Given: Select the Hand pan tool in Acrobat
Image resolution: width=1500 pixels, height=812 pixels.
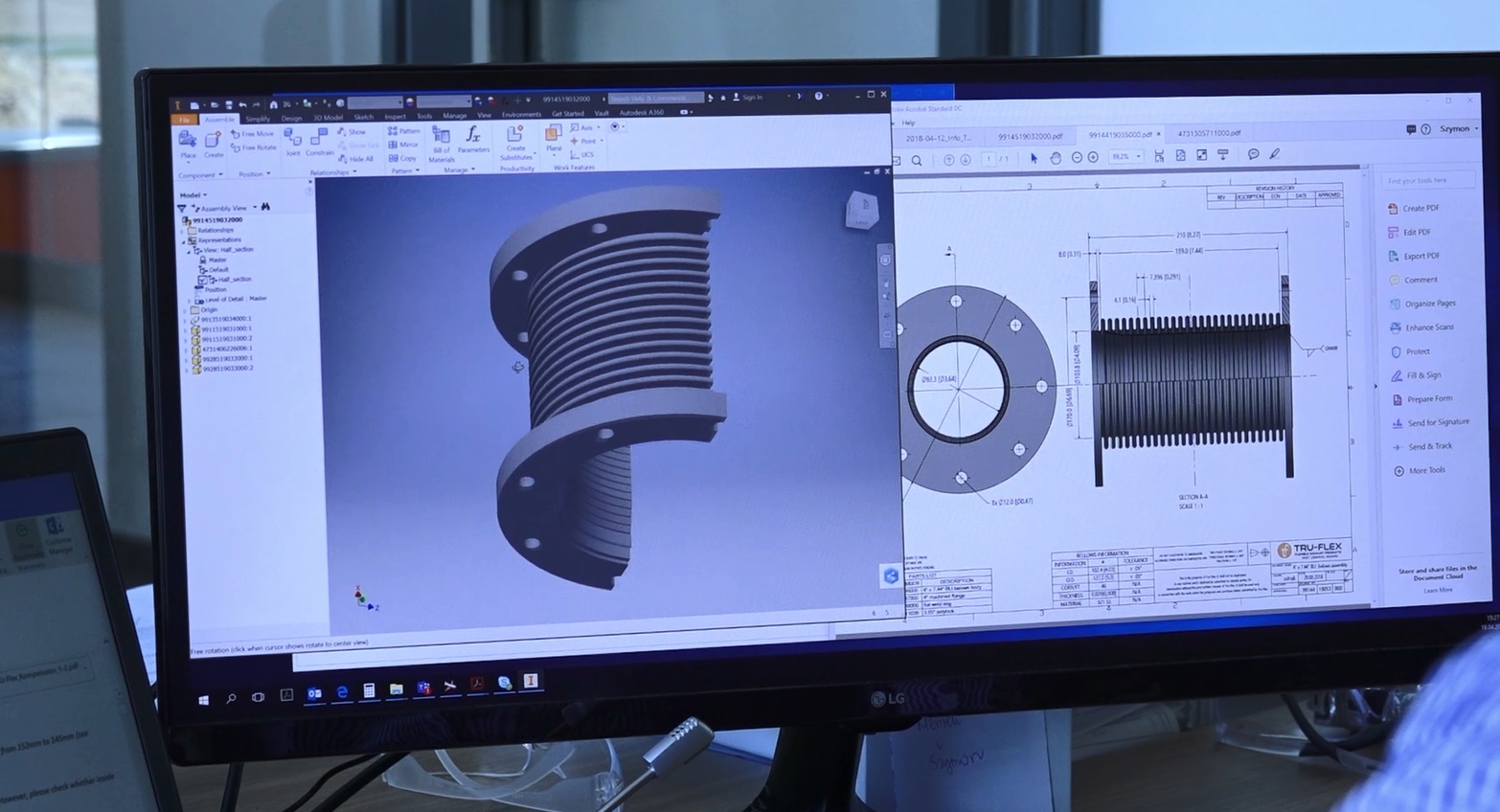Looking at the screenshot, I should (1055, 157).
